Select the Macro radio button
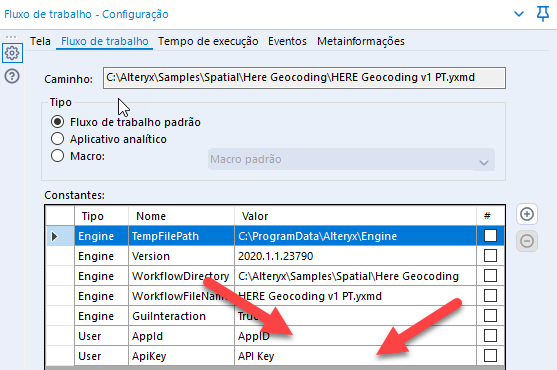The image size is (557, 370). (x=57, y=156)
